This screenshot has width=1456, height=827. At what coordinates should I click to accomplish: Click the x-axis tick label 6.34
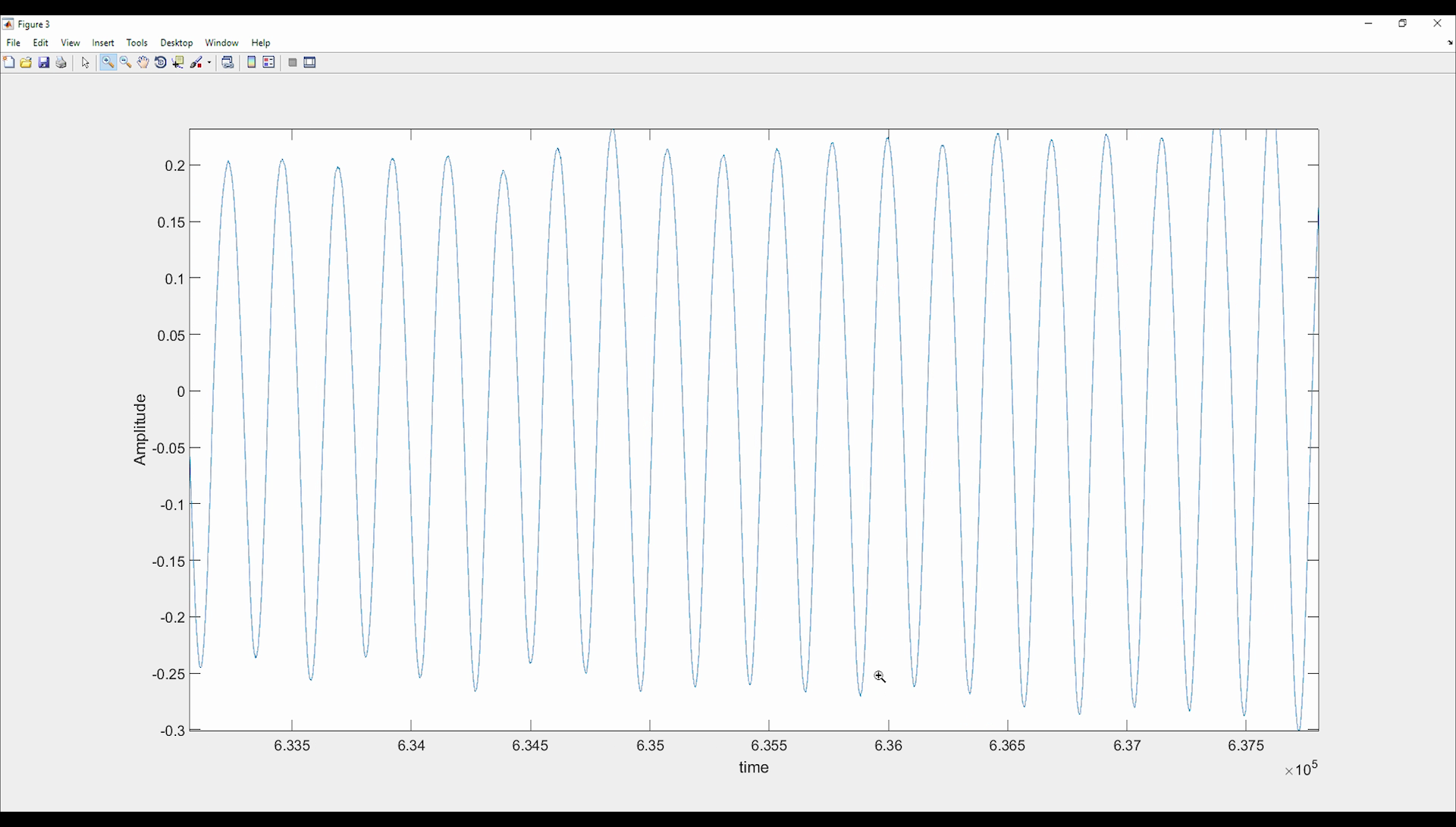tap(412, 746)
